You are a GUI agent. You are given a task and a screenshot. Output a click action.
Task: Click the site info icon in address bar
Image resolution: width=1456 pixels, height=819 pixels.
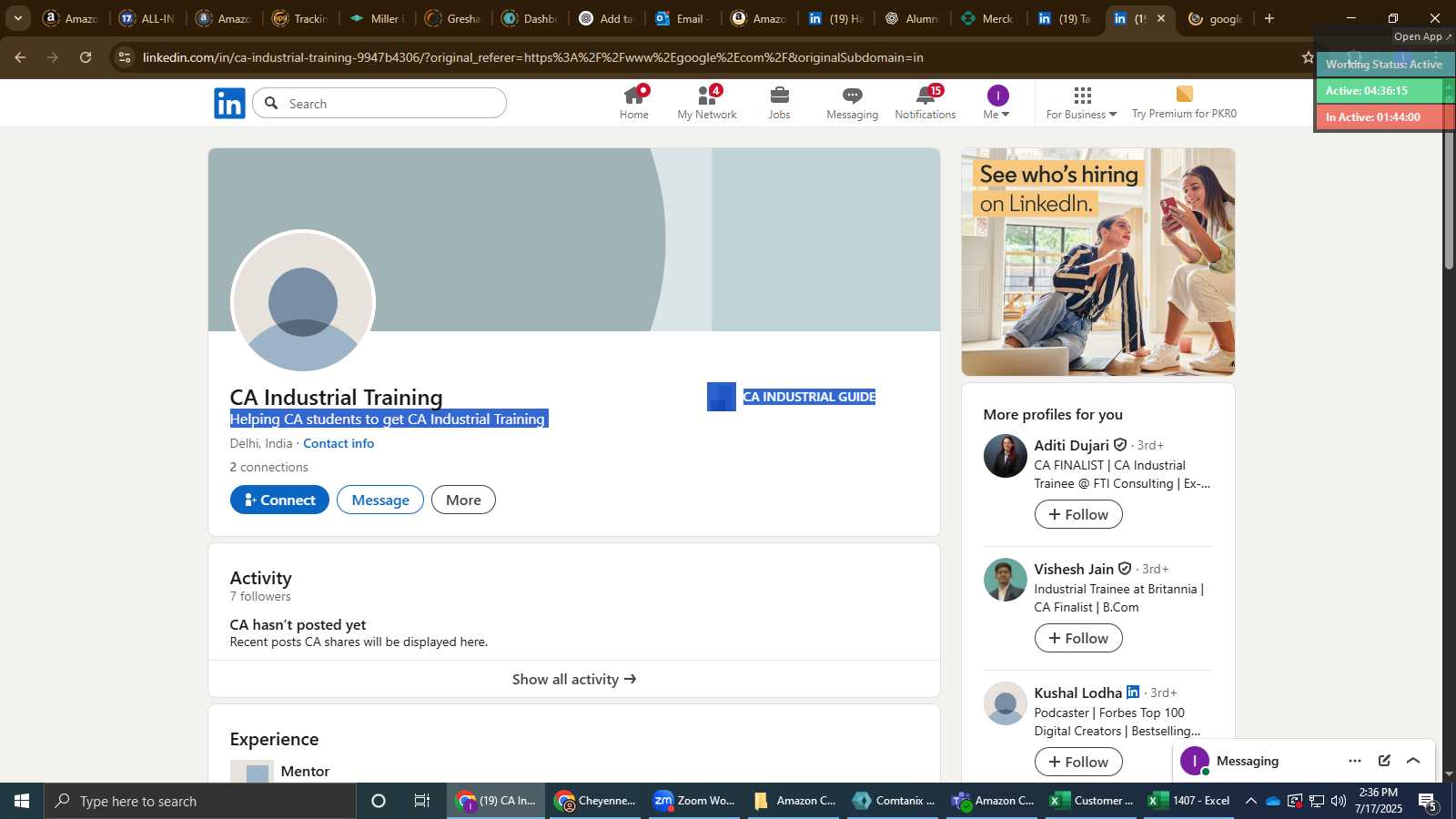(126, 57)
